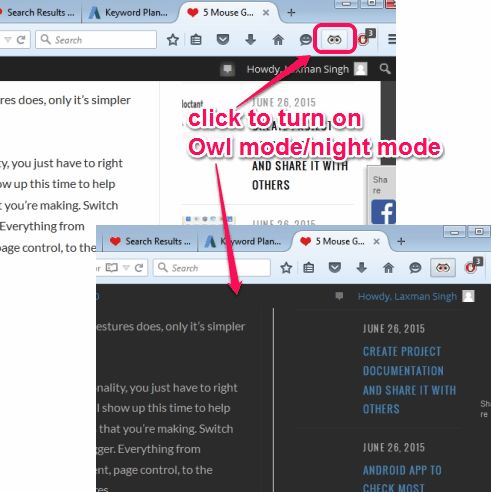This screenshot has height=492, width=491.
Task: Click Search field in bottom window
Action: pos(212,268)
